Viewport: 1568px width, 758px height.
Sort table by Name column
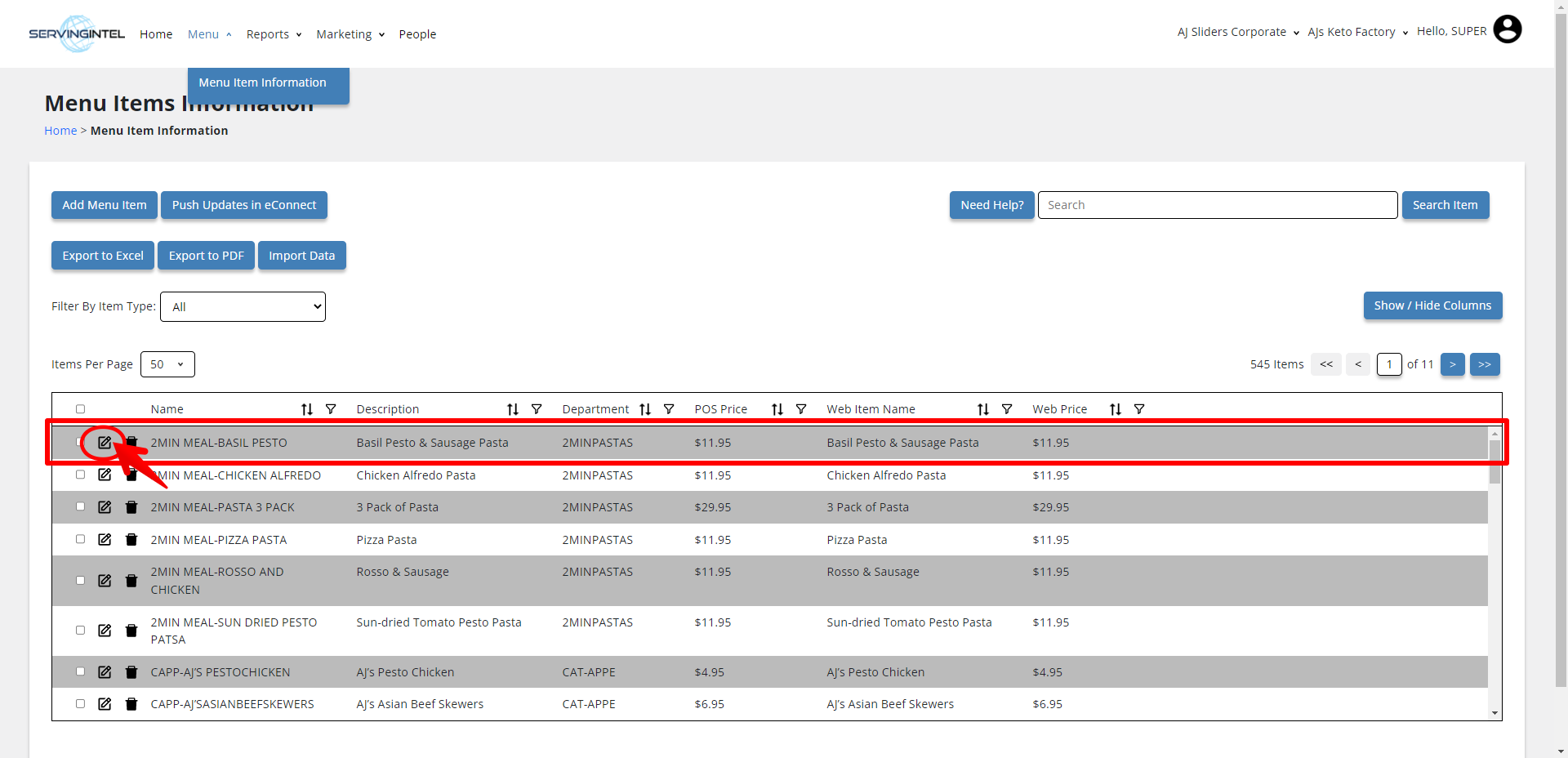(x=307, y=409)
